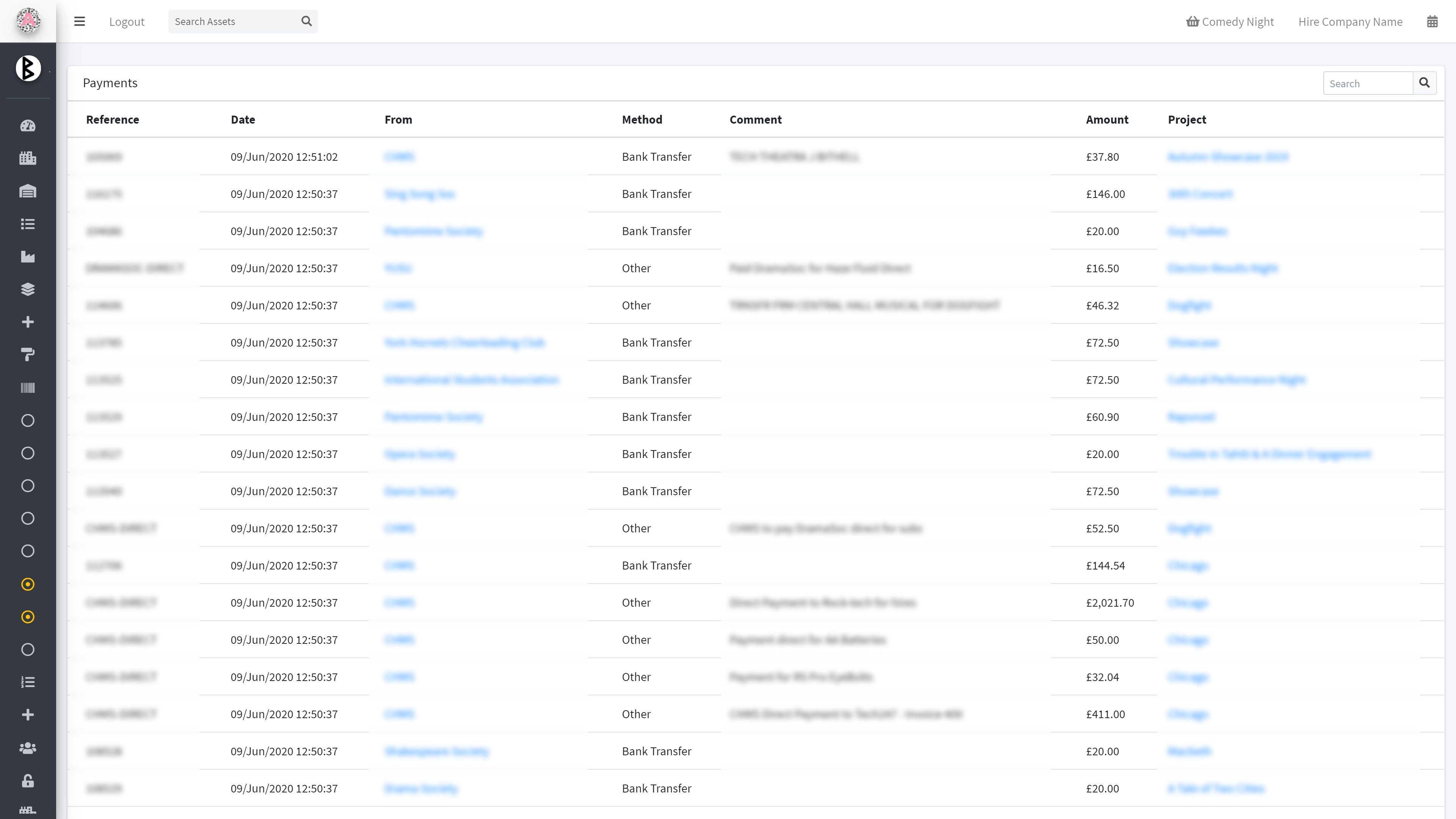Open the unlocked padlock sidebar icon
This screenshot has width=1456, height=819.
pos(28,781)
